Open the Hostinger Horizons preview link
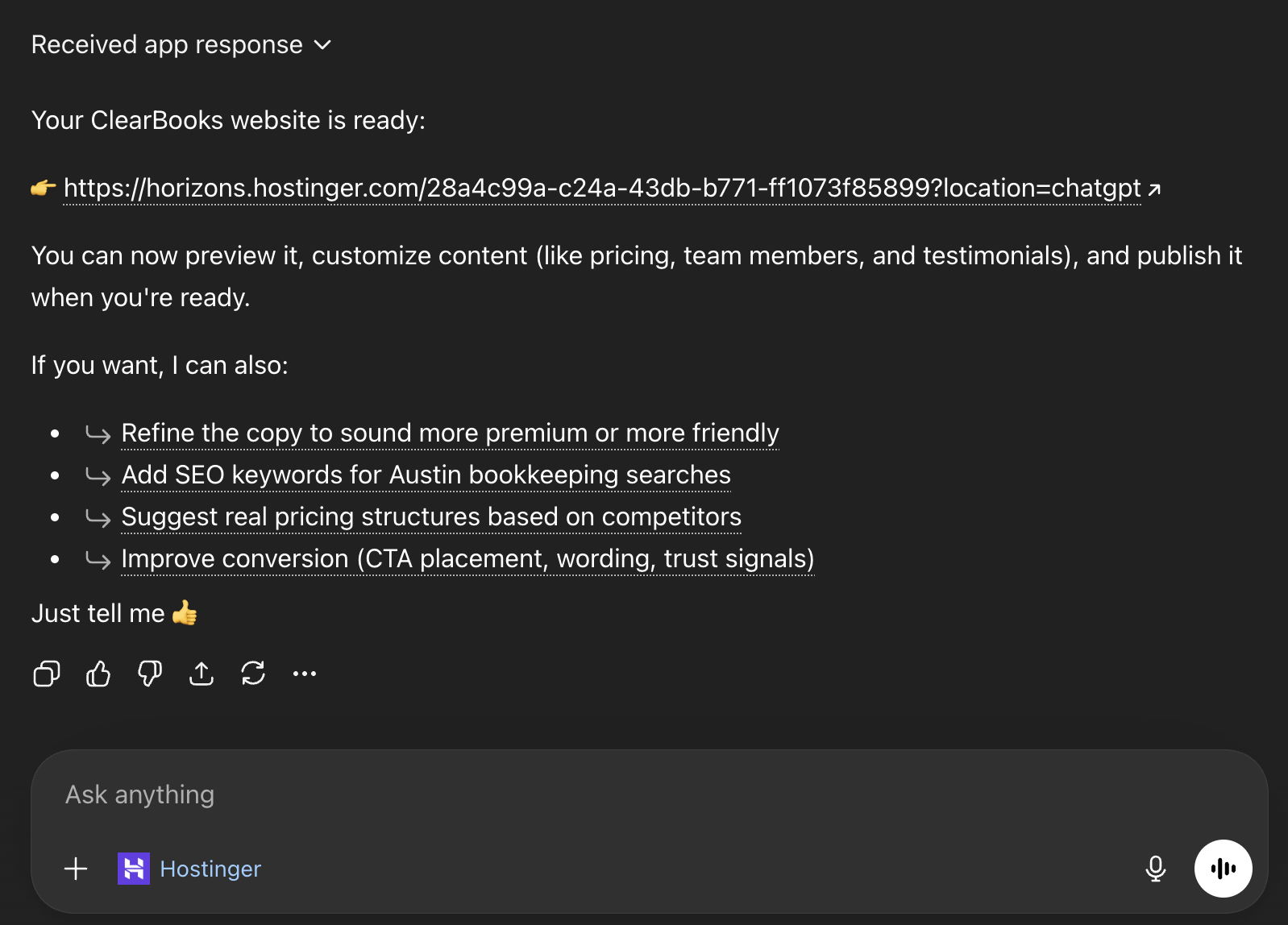This screenshot has height=925, width=1288. click(600, 189)
